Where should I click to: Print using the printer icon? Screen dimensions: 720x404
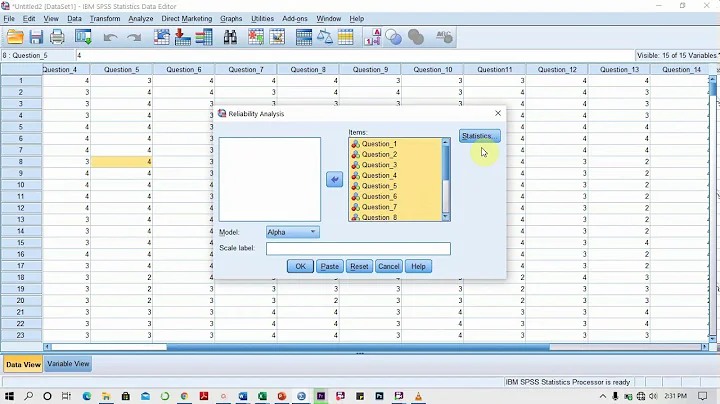57,37
